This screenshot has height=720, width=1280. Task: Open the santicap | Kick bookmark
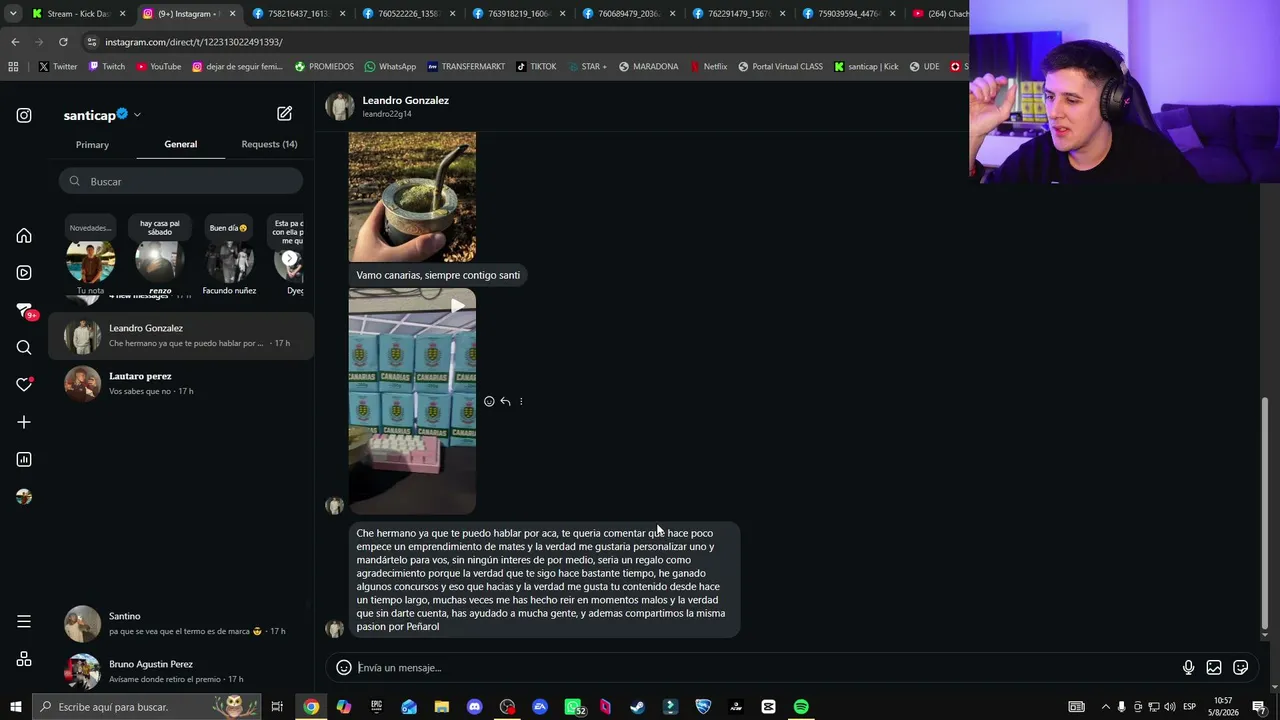pyautogui.click(x=868, y=67)
